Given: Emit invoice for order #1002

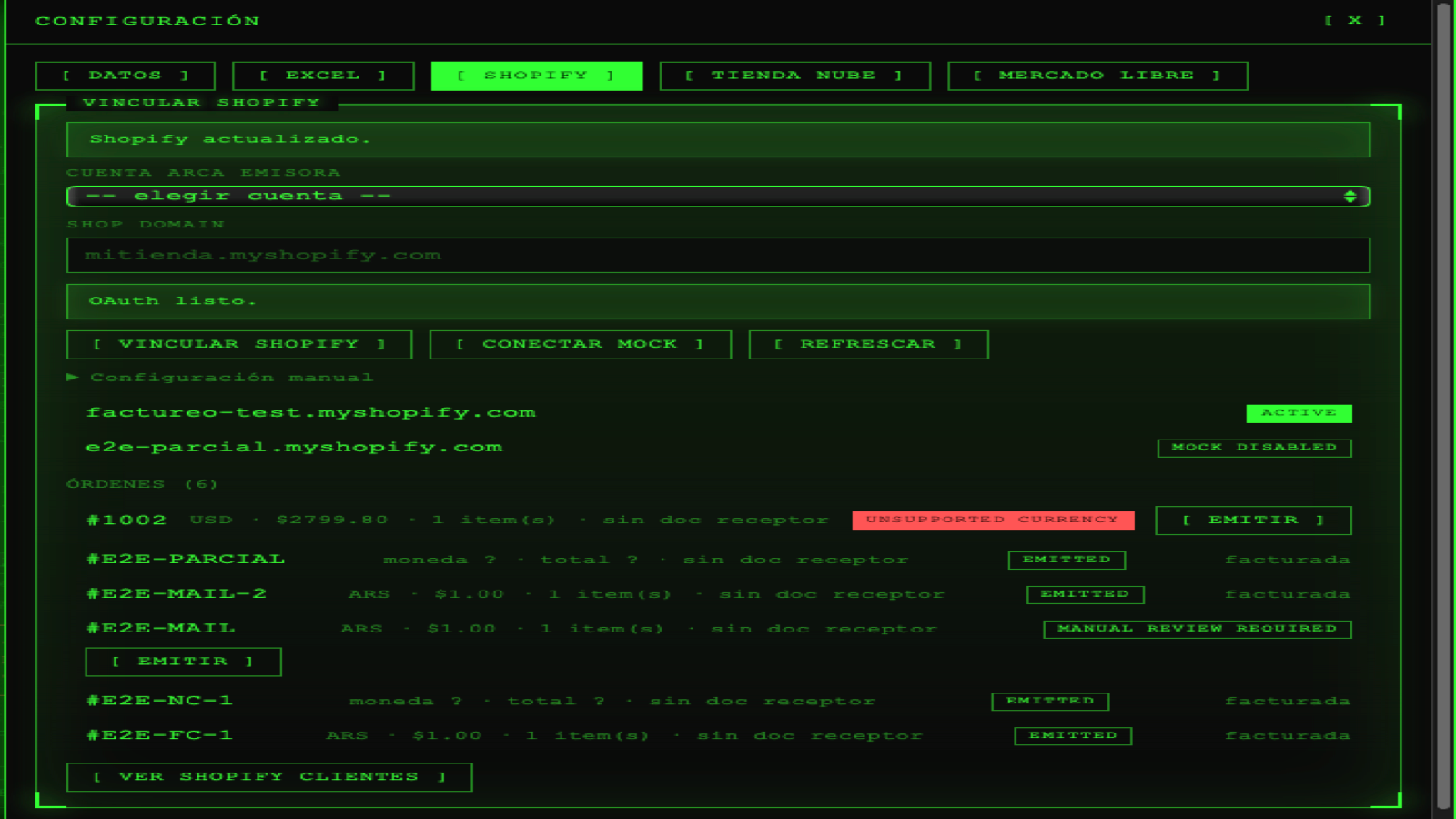Looking at the screenshot, I should tap(1253, 521).
